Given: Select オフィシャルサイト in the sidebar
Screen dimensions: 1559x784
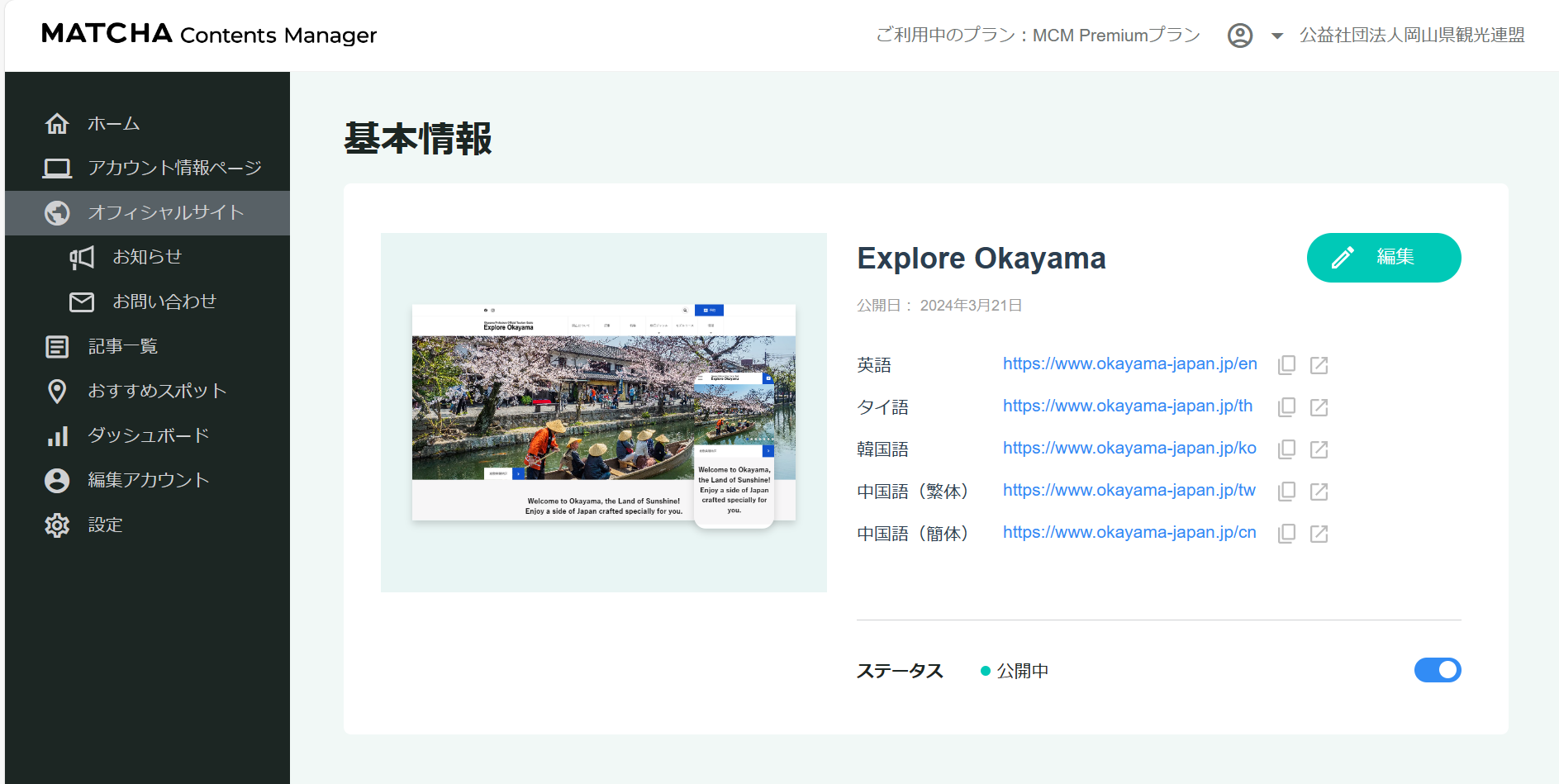Looking at the screenshot, I should point(147,213).
